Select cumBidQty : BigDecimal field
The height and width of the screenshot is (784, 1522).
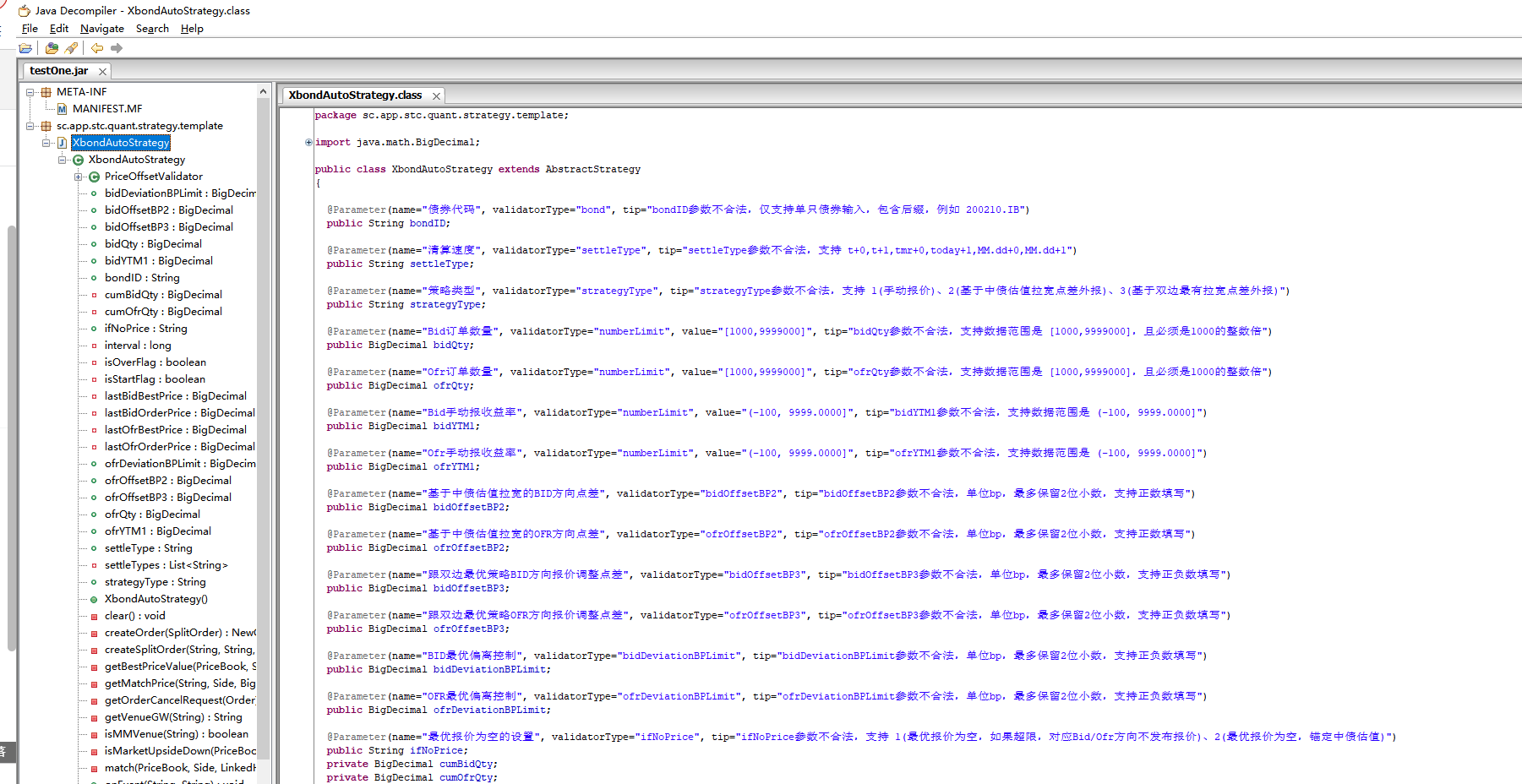tap(163, 295)
